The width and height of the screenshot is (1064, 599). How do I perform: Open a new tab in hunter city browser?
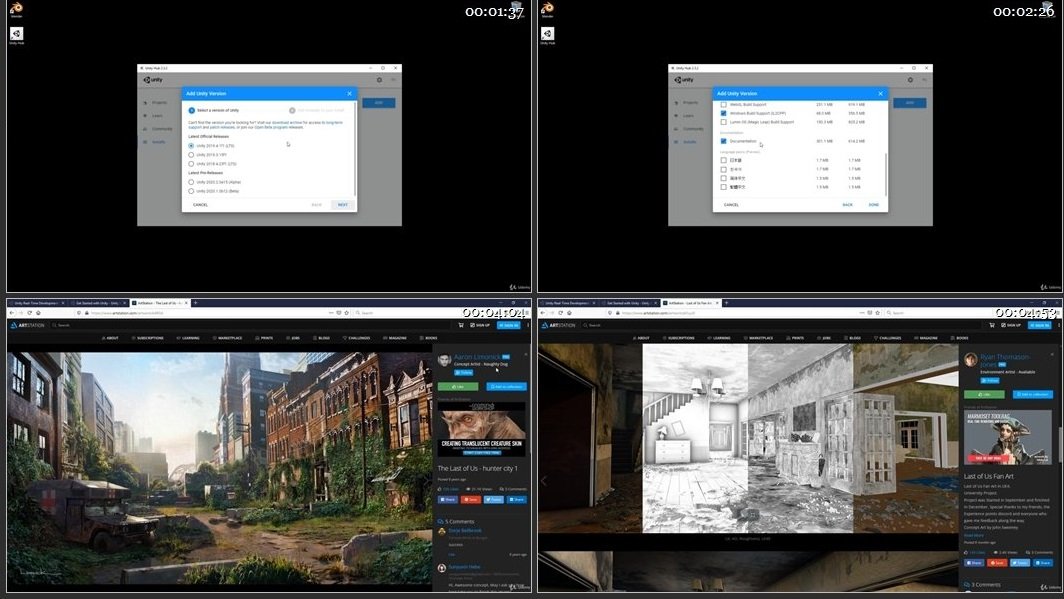coord(195,303)
